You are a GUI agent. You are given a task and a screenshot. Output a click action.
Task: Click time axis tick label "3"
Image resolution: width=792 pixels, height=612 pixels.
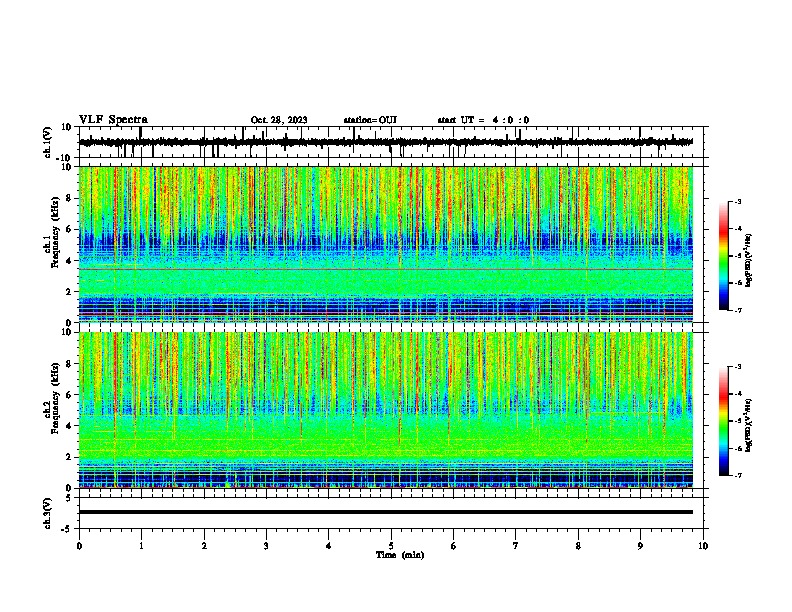266,546
